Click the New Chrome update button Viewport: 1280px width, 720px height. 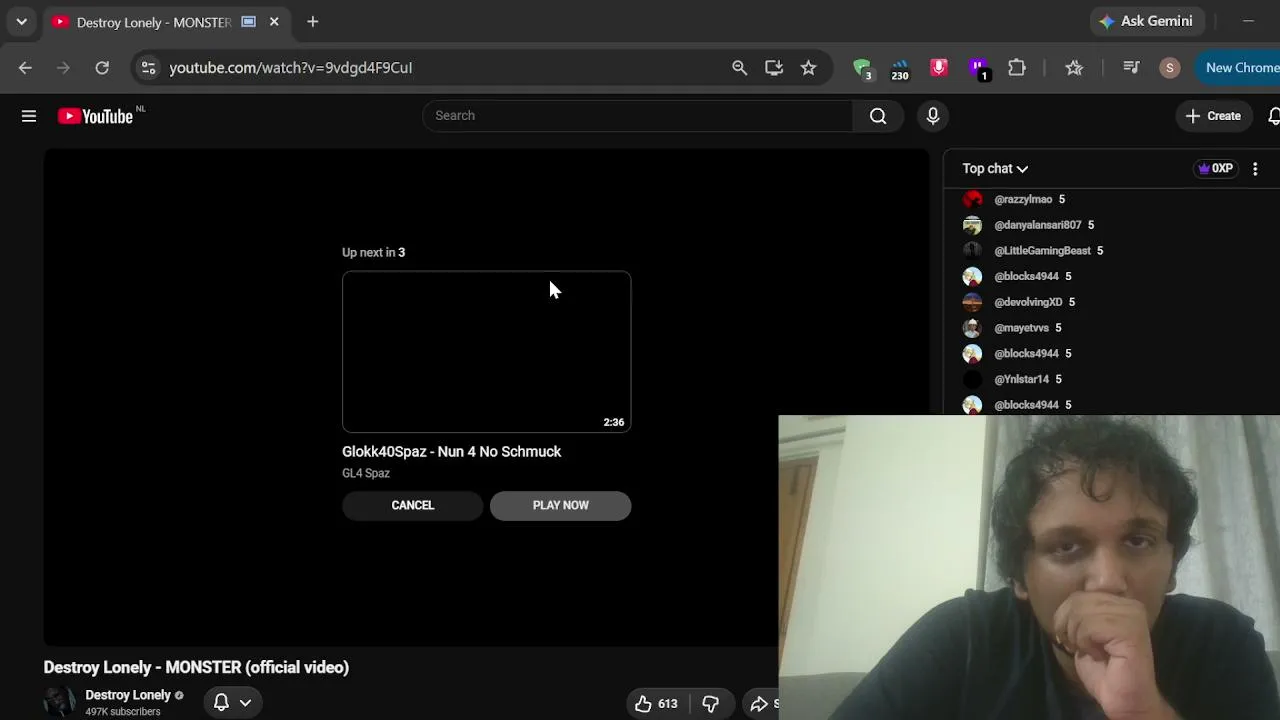pyautogui.click(x=1238, y=68)
